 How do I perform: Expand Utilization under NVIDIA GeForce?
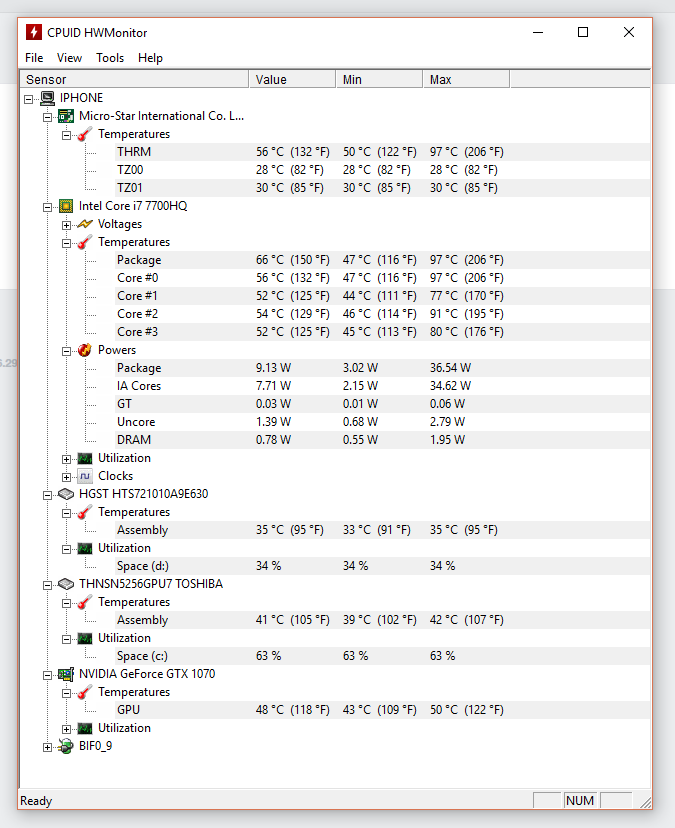(66, 729)
